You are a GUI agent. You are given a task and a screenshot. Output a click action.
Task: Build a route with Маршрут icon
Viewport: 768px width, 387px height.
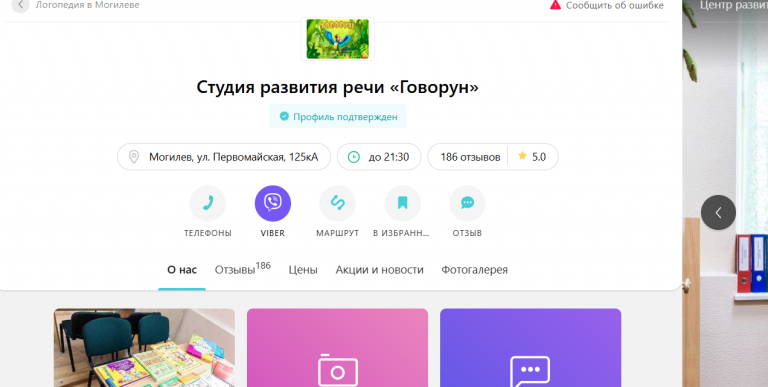tap(337, 203)
